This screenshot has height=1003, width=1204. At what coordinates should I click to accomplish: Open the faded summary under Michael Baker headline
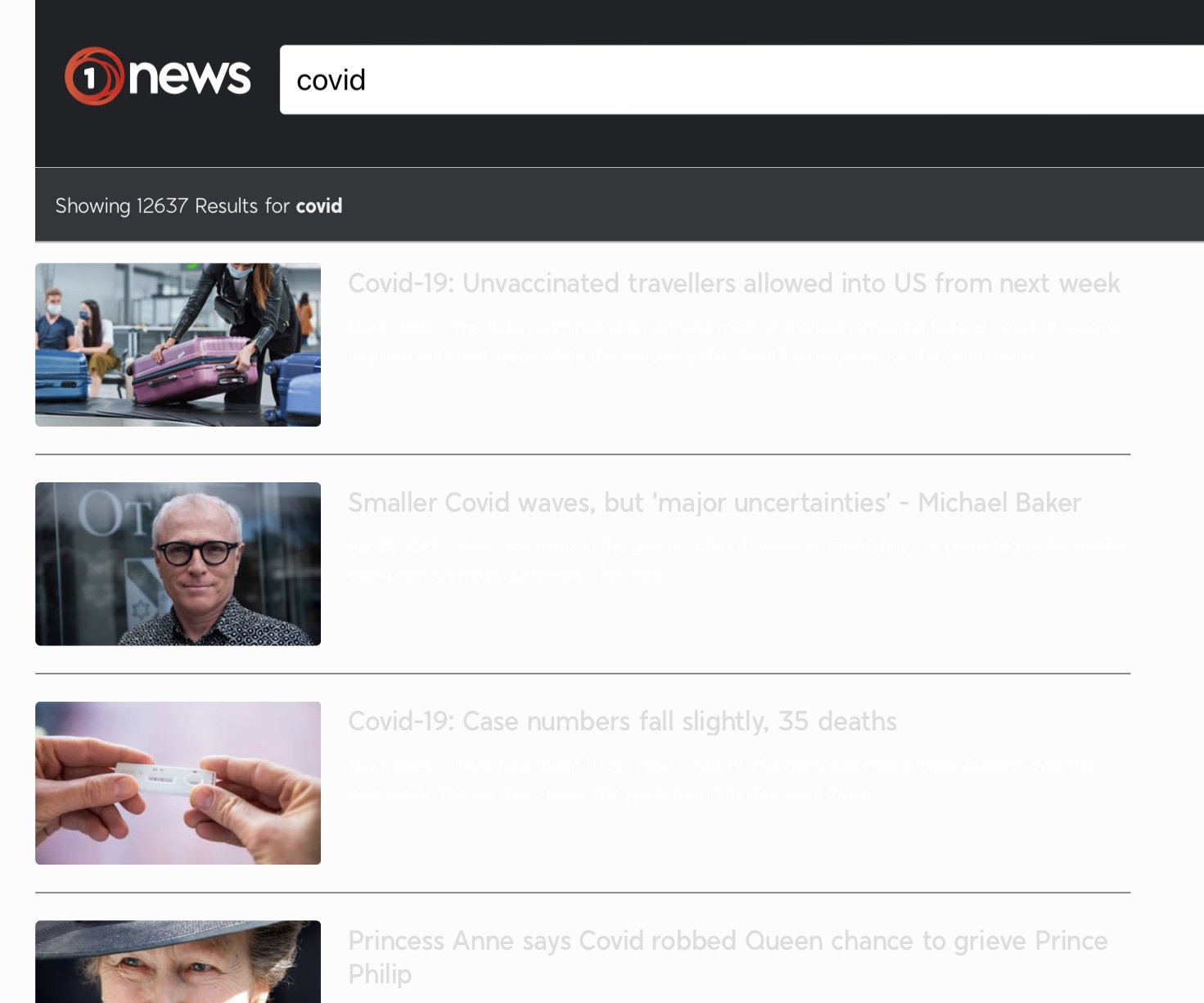(737, 560)
